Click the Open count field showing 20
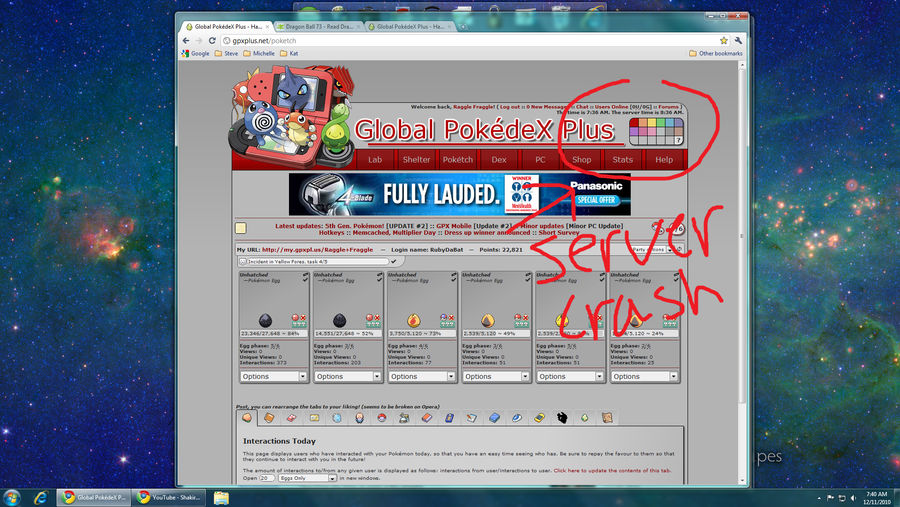 (266, 478)
